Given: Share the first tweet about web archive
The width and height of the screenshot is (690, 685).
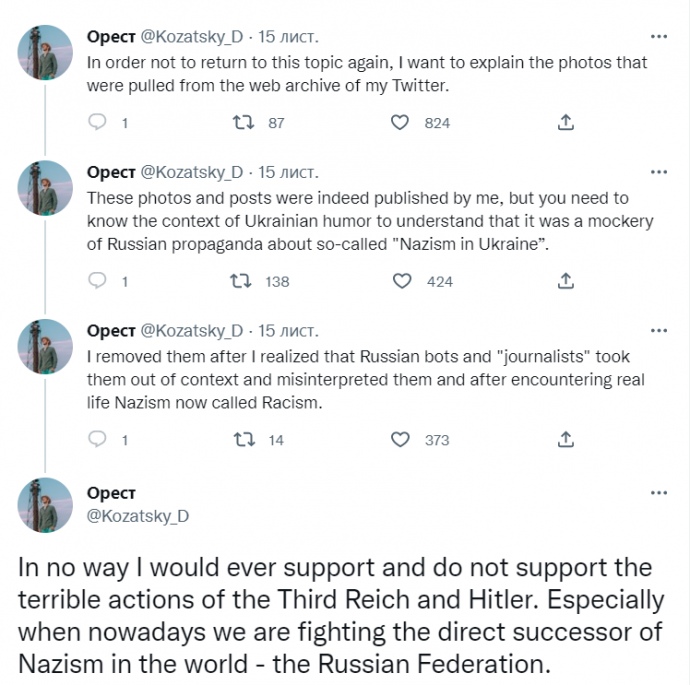Looking at the screenshot, I should (x=565, y=122).
